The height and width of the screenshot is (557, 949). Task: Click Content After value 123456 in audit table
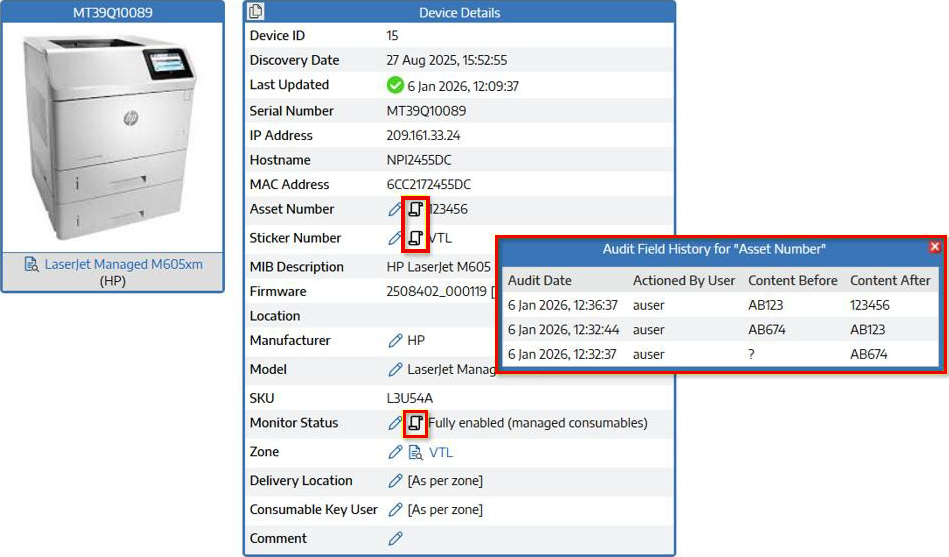[x=870, y=305]
